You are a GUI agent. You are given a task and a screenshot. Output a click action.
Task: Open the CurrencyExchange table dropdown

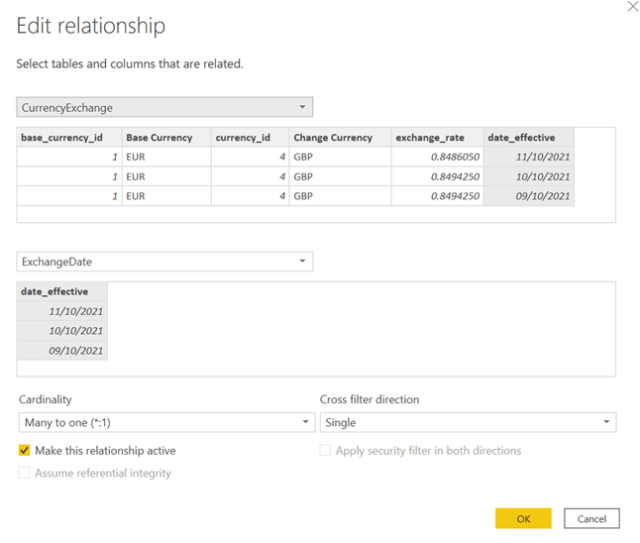[x=165, y=106]
